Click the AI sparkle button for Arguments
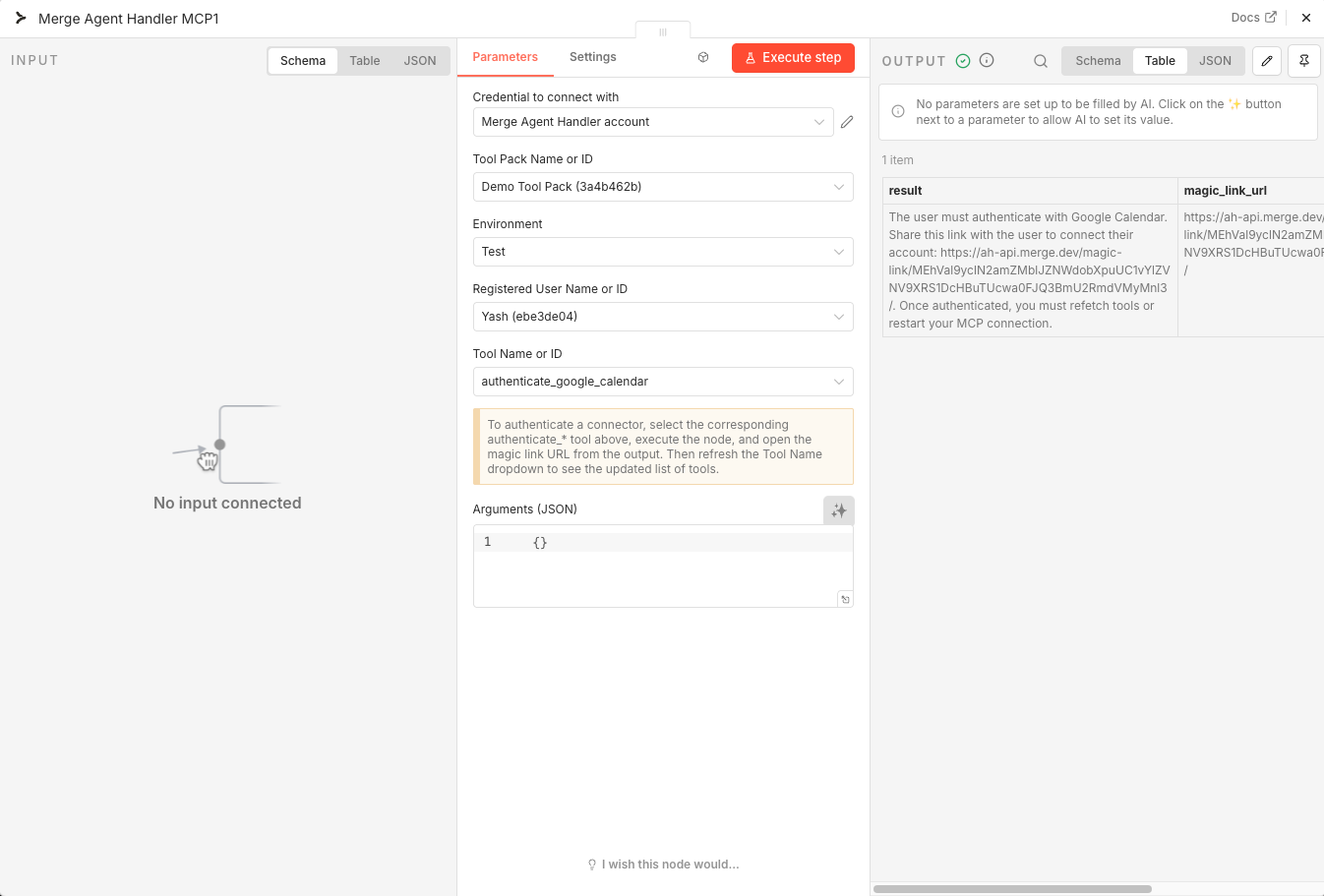Viewport: 1324px width, 896px height. tap(839, 510)
